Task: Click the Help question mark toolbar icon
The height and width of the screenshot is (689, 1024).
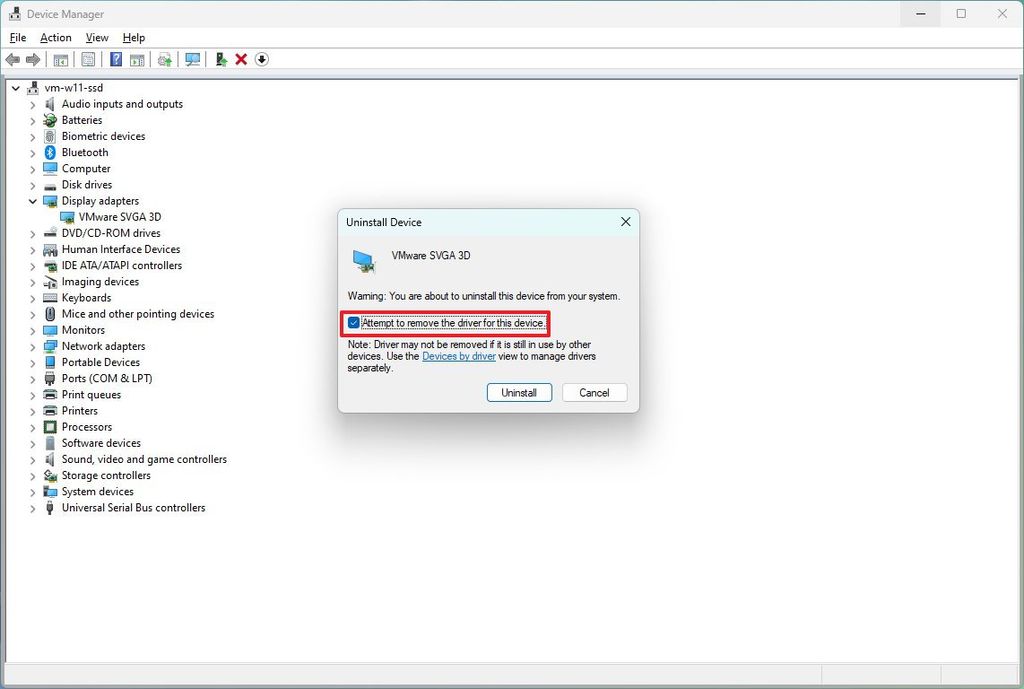Action: click(x=116, y=59)
